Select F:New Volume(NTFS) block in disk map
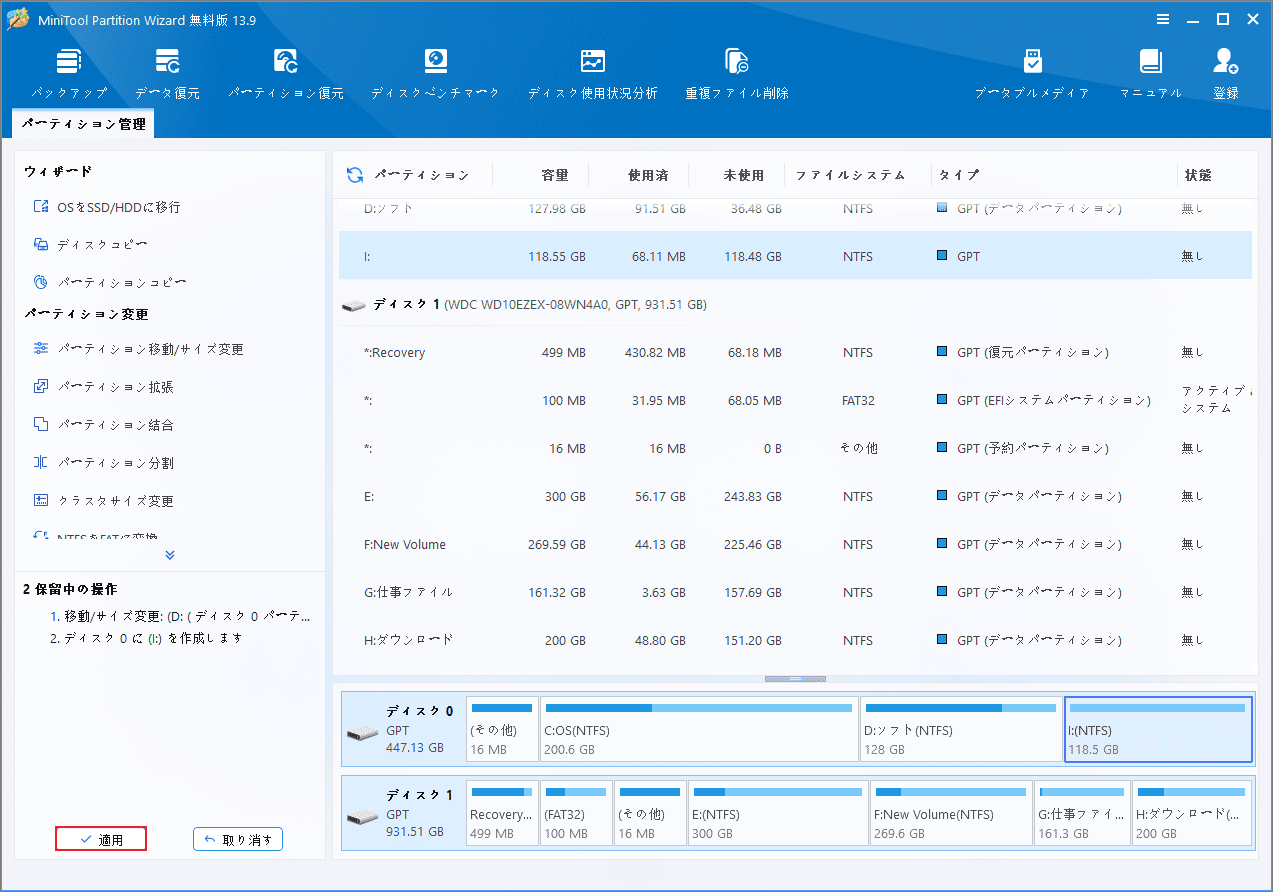This screenshot has width=1273, height=892. [951, 813]
